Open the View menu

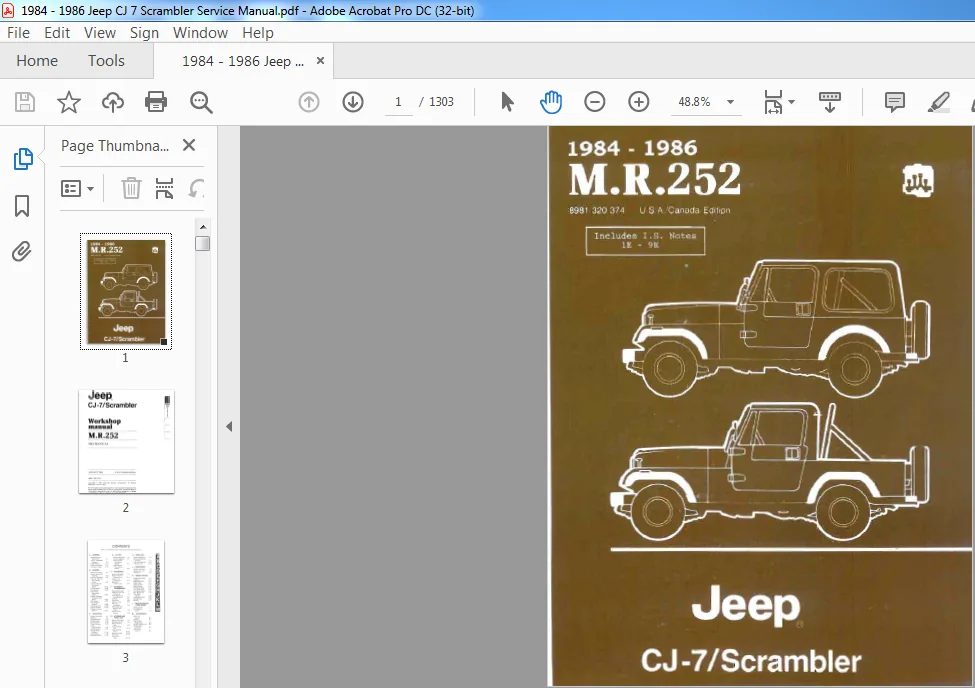pyautogui.click(x=99, y=33)
